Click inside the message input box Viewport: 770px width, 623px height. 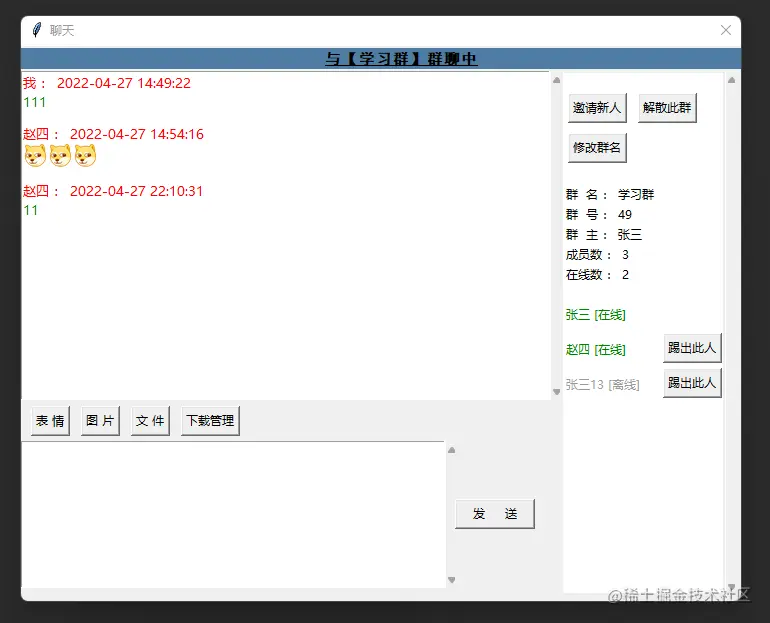point(233,515)
